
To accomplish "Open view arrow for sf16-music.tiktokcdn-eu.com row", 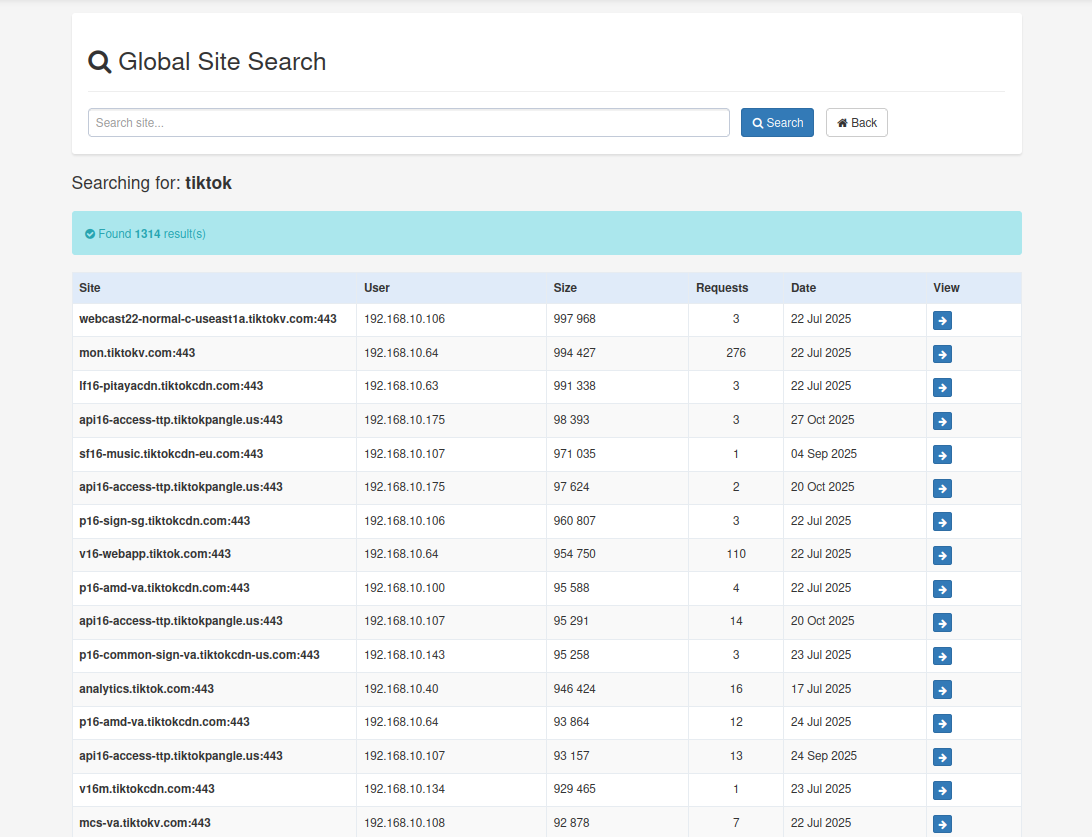I will coord(942,455).
